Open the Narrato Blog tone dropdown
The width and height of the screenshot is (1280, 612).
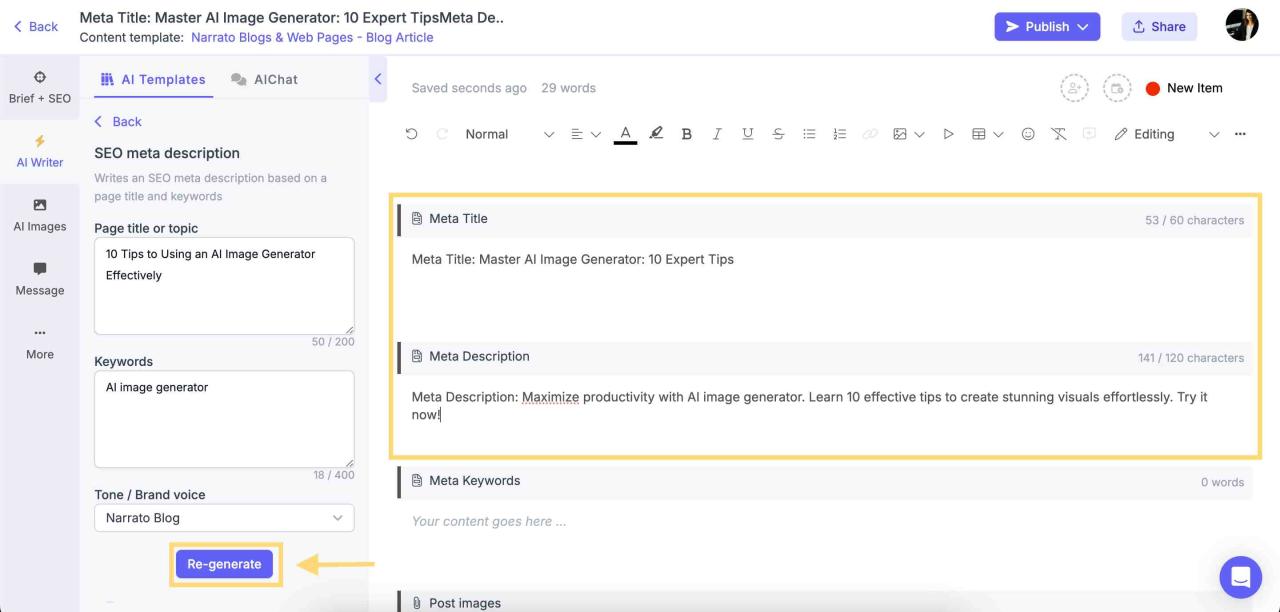[x=224, y=517]
